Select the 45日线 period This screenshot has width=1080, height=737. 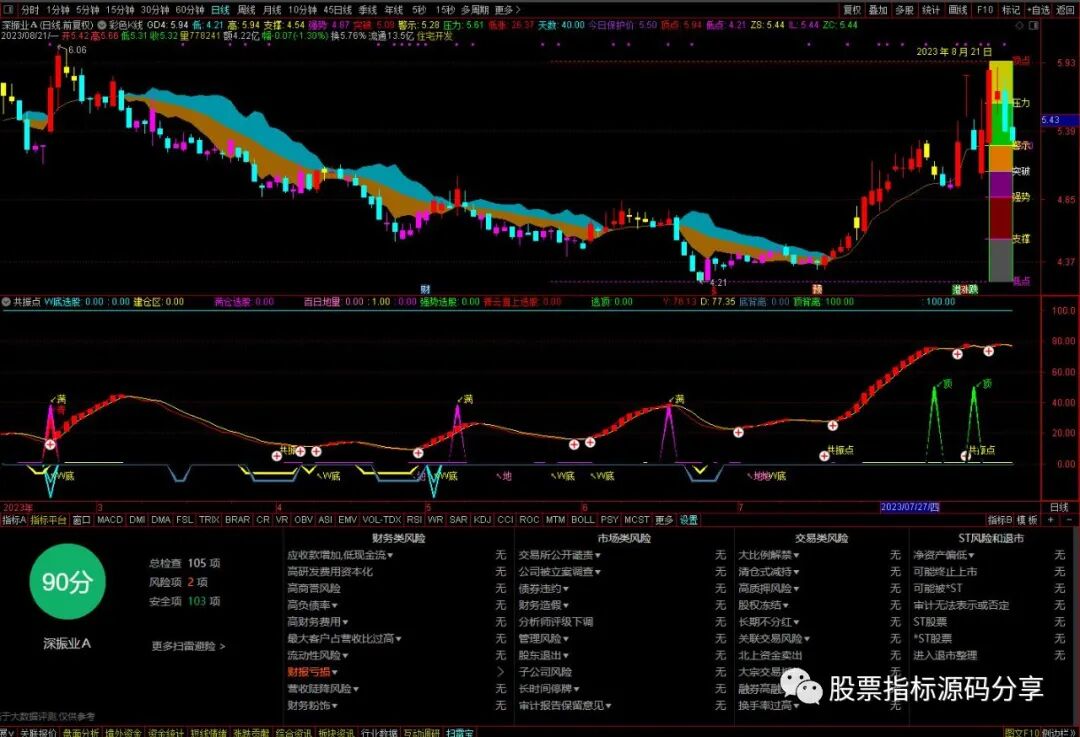click(x=338, y=10)
